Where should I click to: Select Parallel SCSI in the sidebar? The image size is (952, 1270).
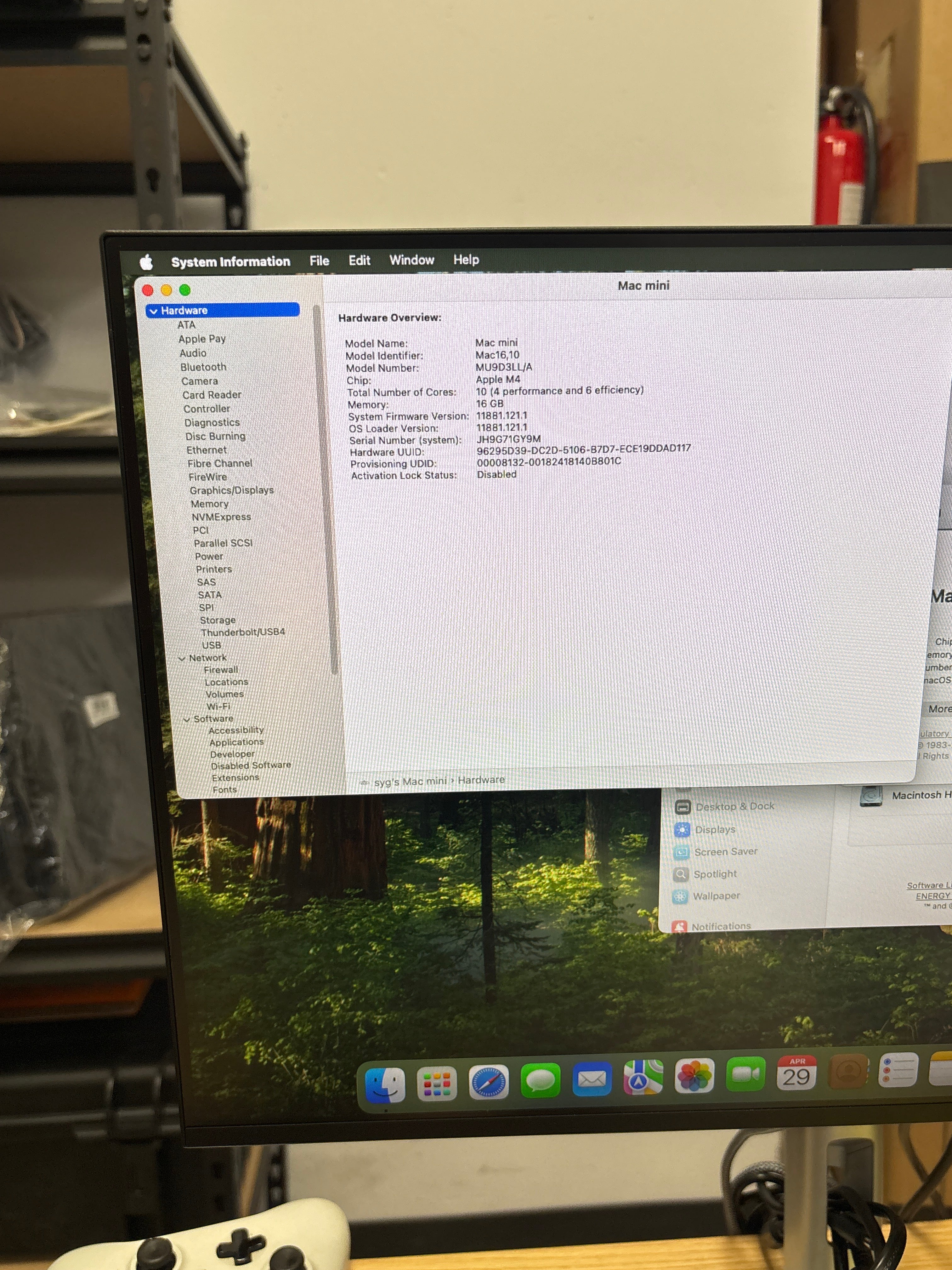coord(223,543)
